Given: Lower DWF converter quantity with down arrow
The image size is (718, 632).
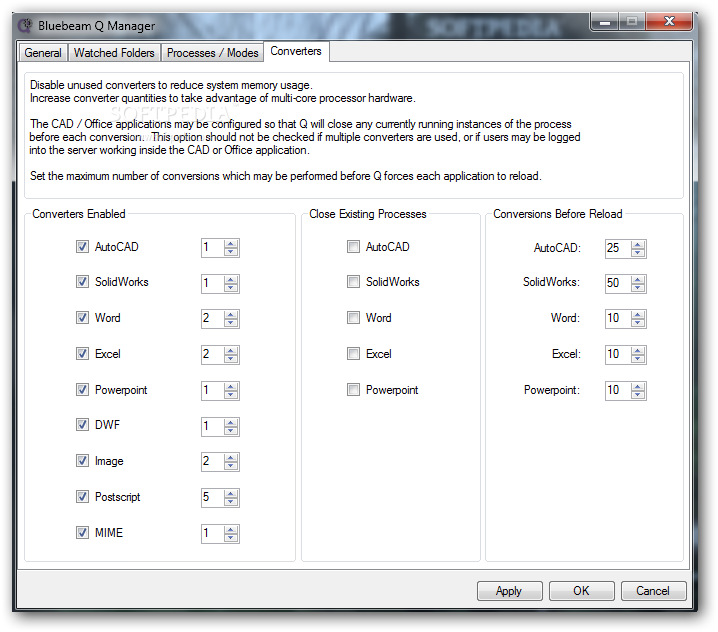Looking at the screenshot, I should (231, 430).
